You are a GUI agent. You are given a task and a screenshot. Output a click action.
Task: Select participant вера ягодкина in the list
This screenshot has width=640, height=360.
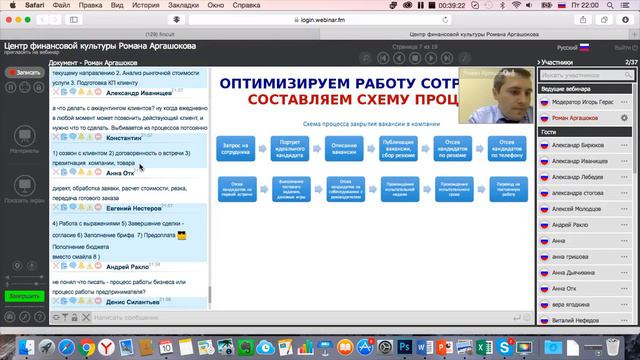coord(585,304)
